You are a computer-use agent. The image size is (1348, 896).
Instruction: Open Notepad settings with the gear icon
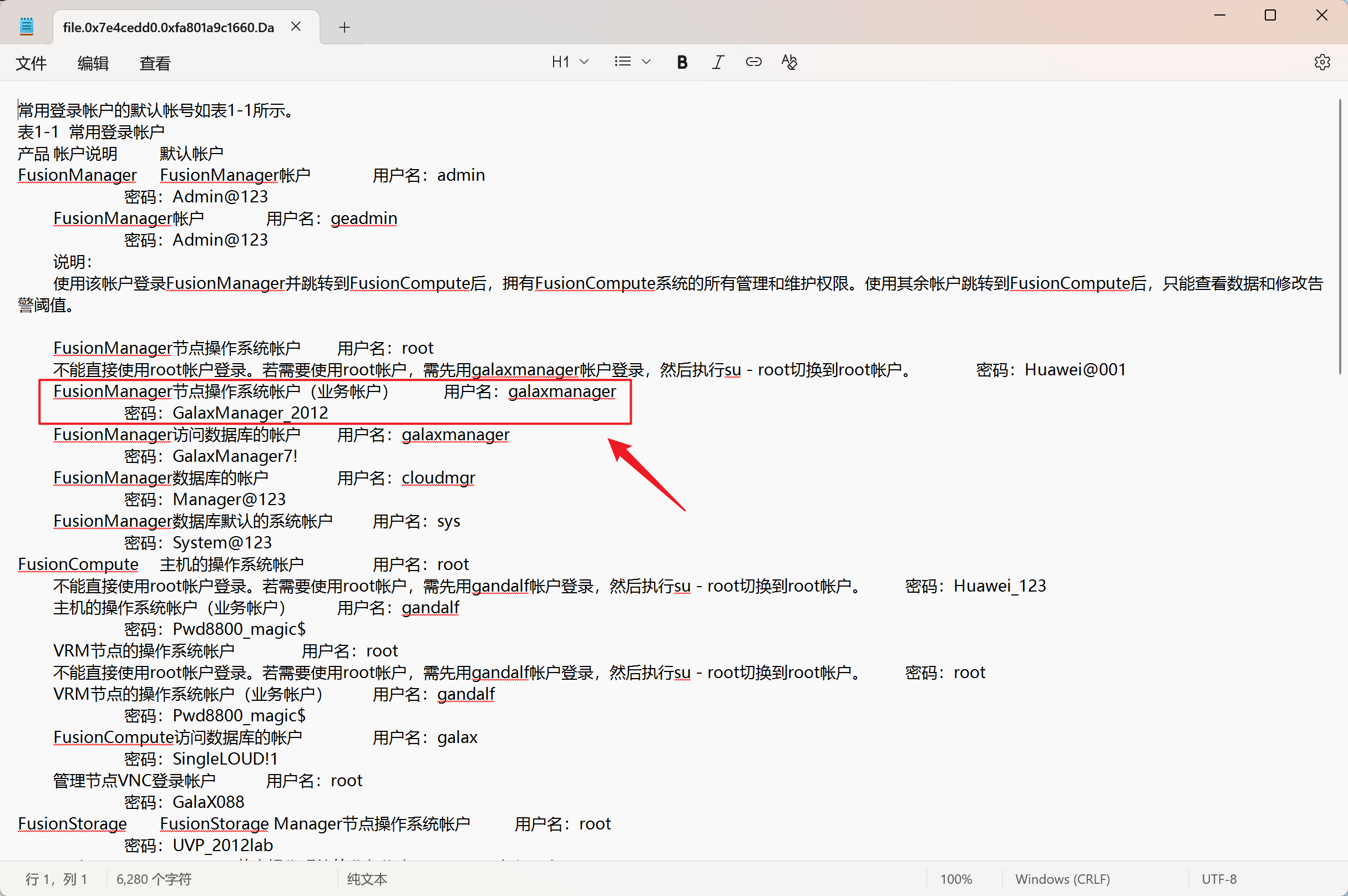(1322, 62)
